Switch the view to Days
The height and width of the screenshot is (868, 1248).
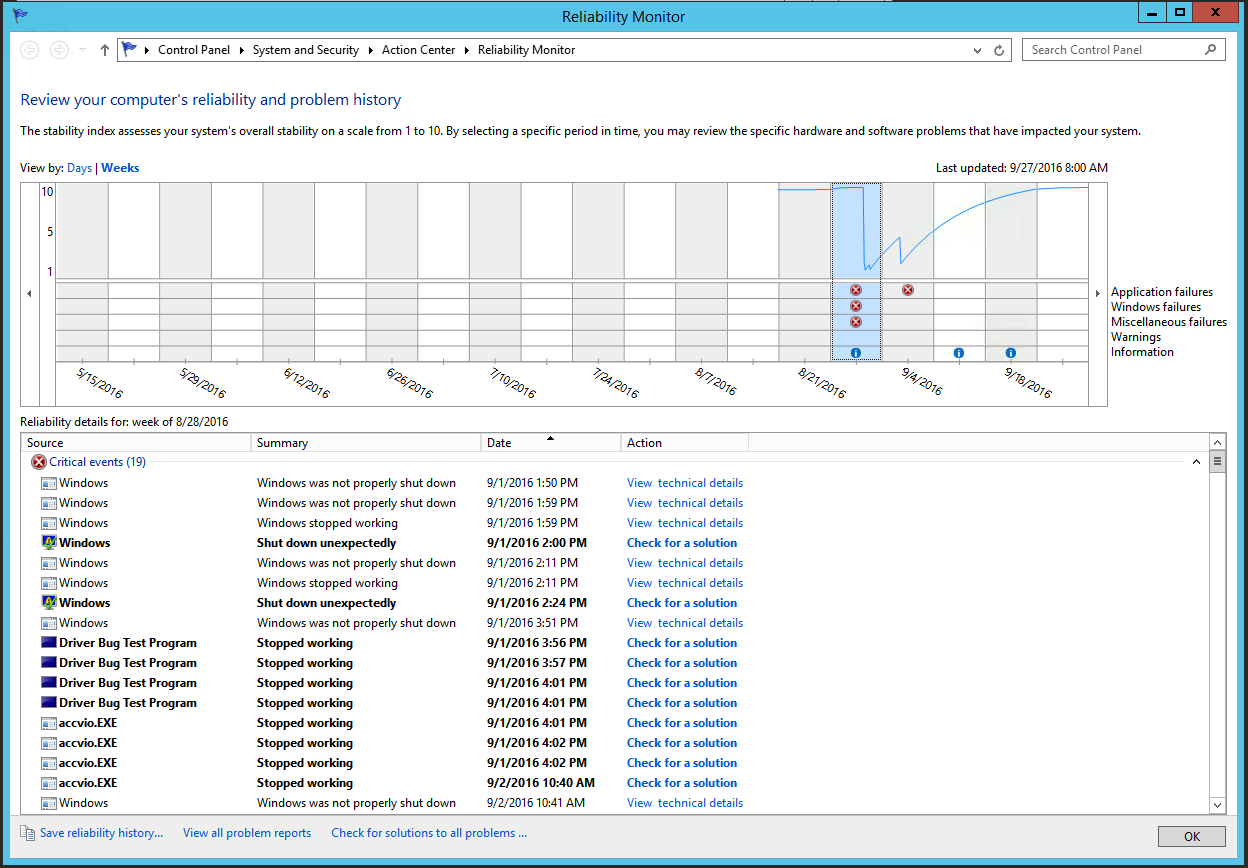click(79, 167)
